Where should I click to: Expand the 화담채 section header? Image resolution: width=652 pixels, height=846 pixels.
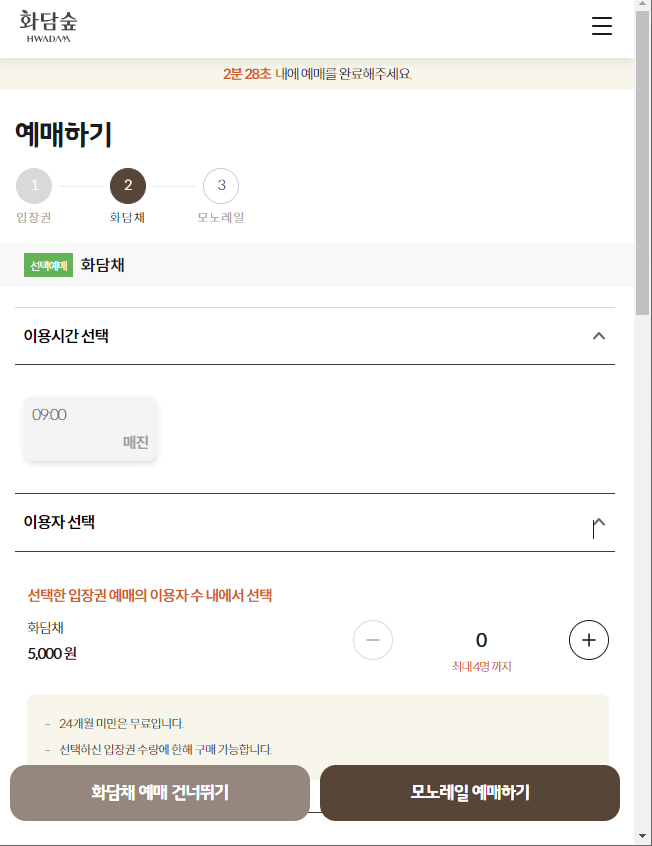tap(101, 265)
